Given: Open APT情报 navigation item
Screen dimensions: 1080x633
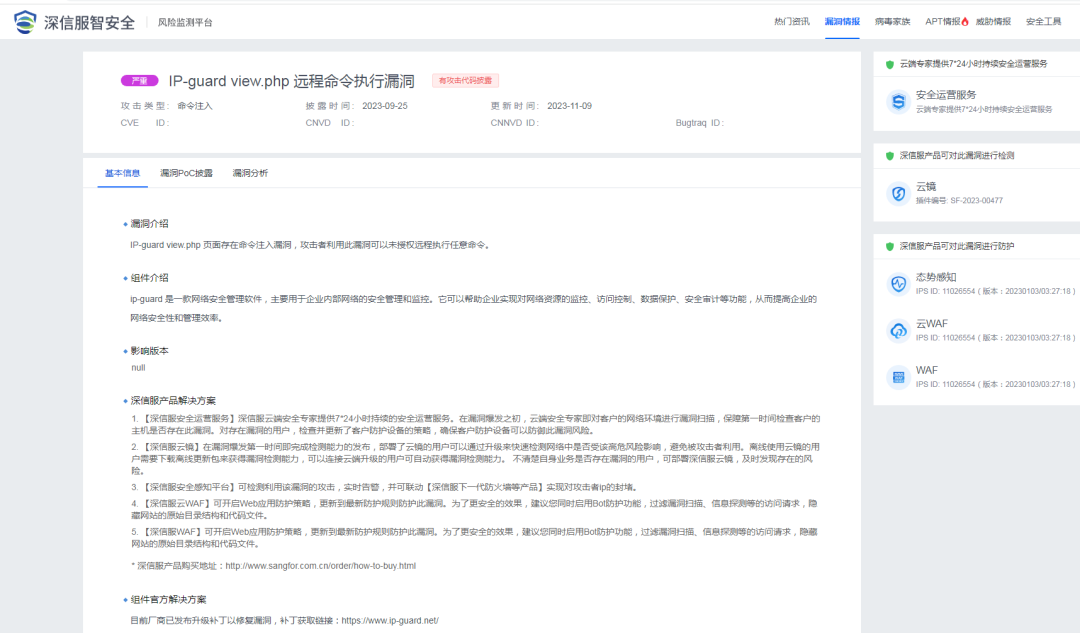Looking at the screenshot, I should pyautogui.click(x=942, y=21).
